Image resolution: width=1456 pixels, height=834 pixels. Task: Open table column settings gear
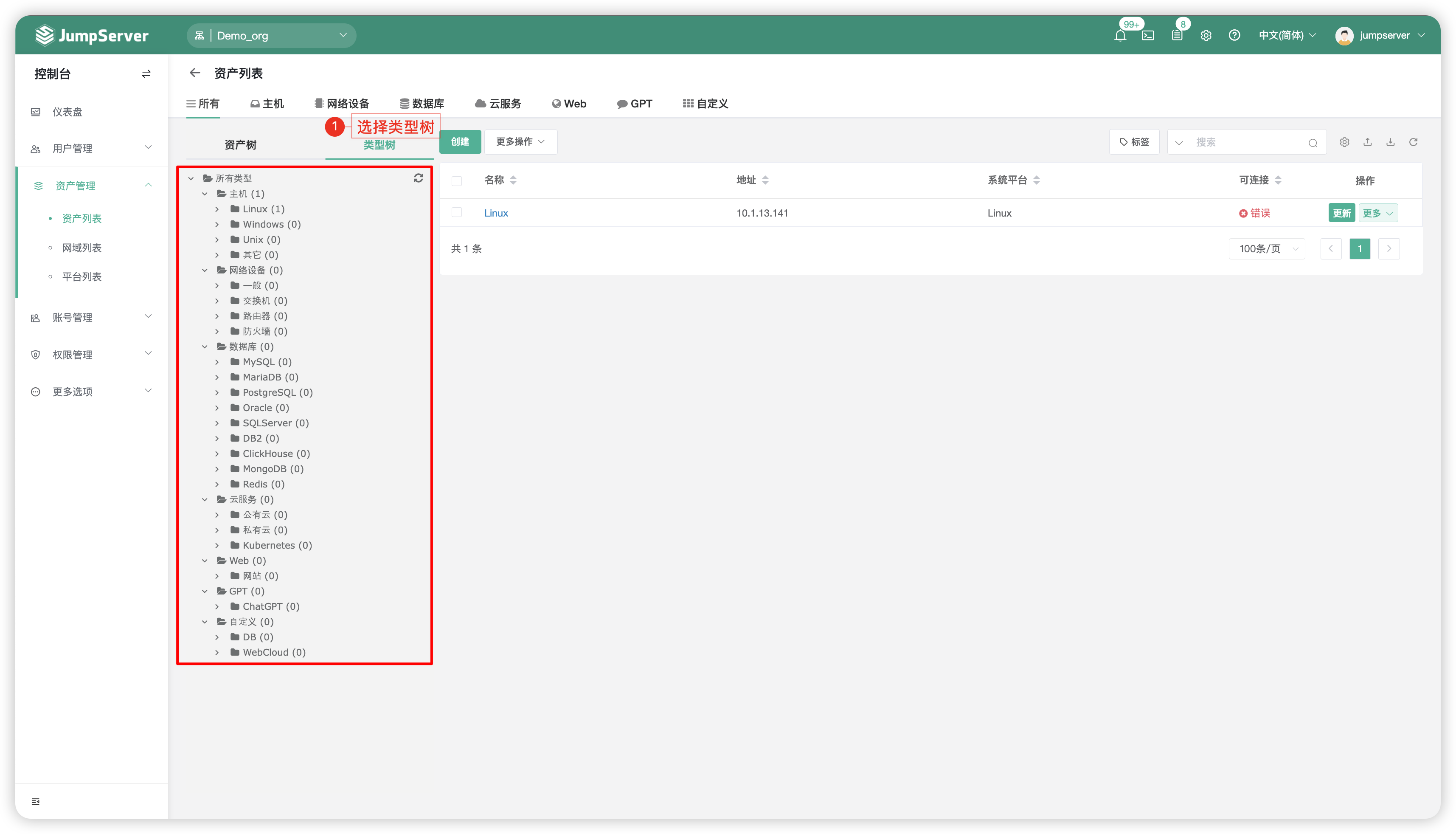click(x=1344, y=142)
